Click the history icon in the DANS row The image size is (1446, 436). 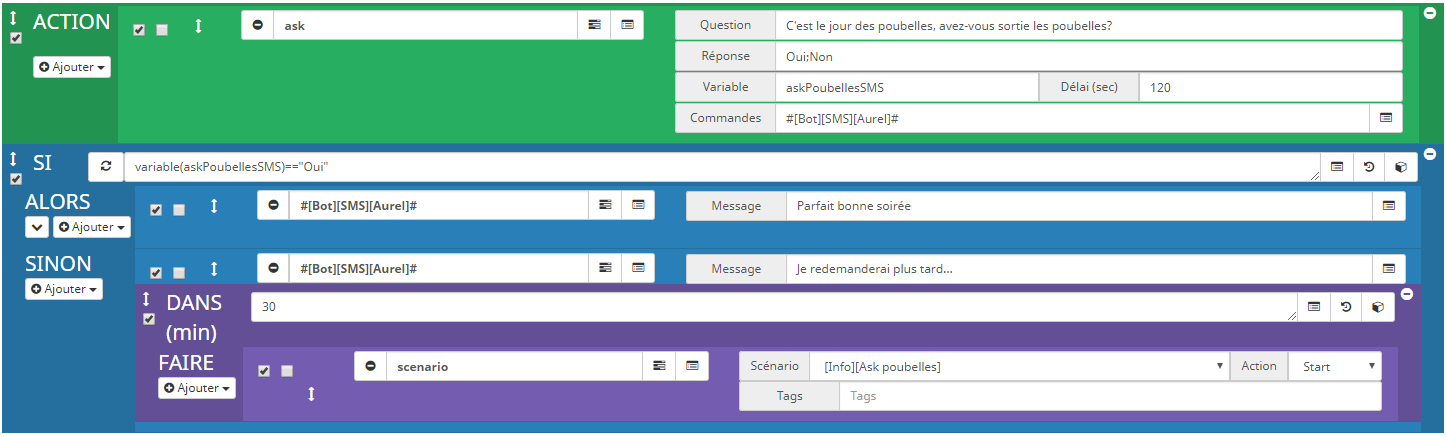pos(1346,307)
